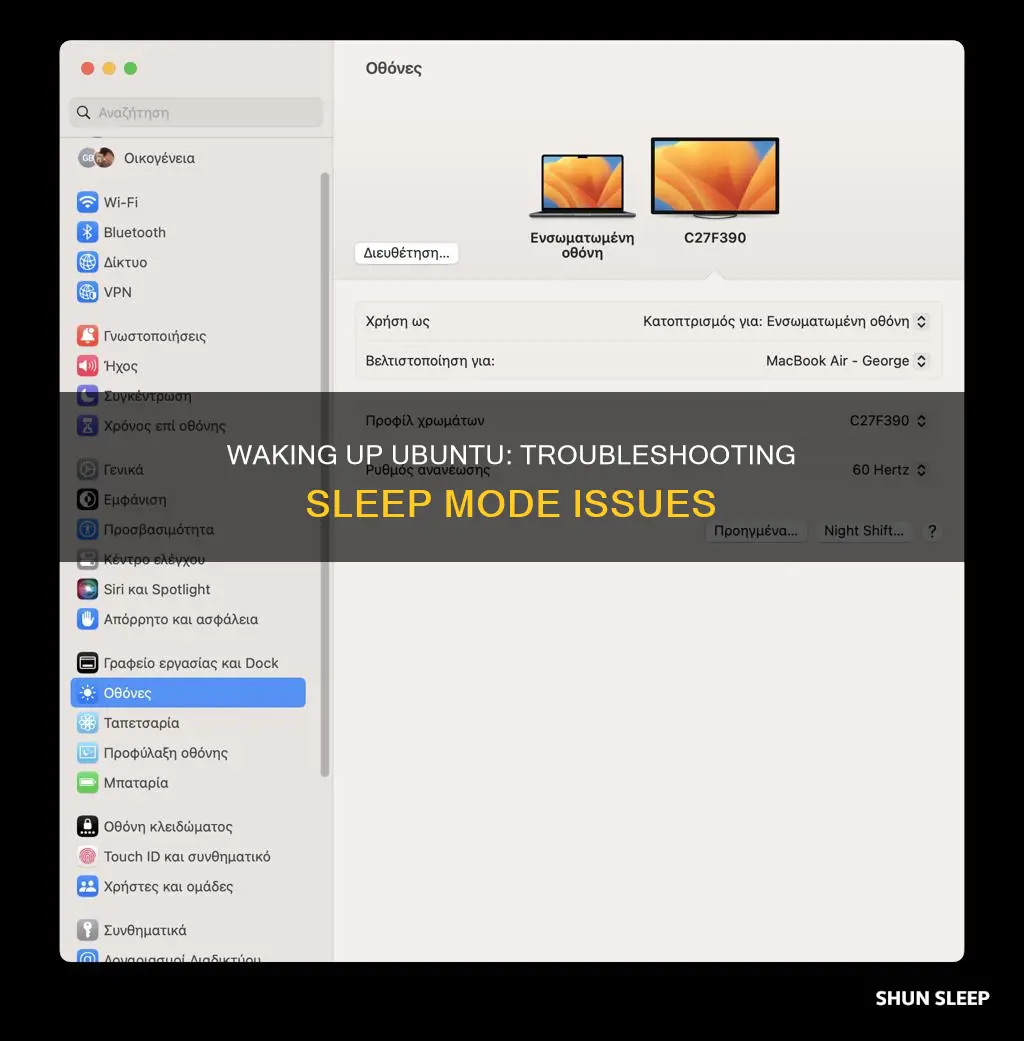Select Μπαταρία in the sidebar
The height and width of the screenshot is (1041, 1024).
pyautogui.click(x=136, y=782)
